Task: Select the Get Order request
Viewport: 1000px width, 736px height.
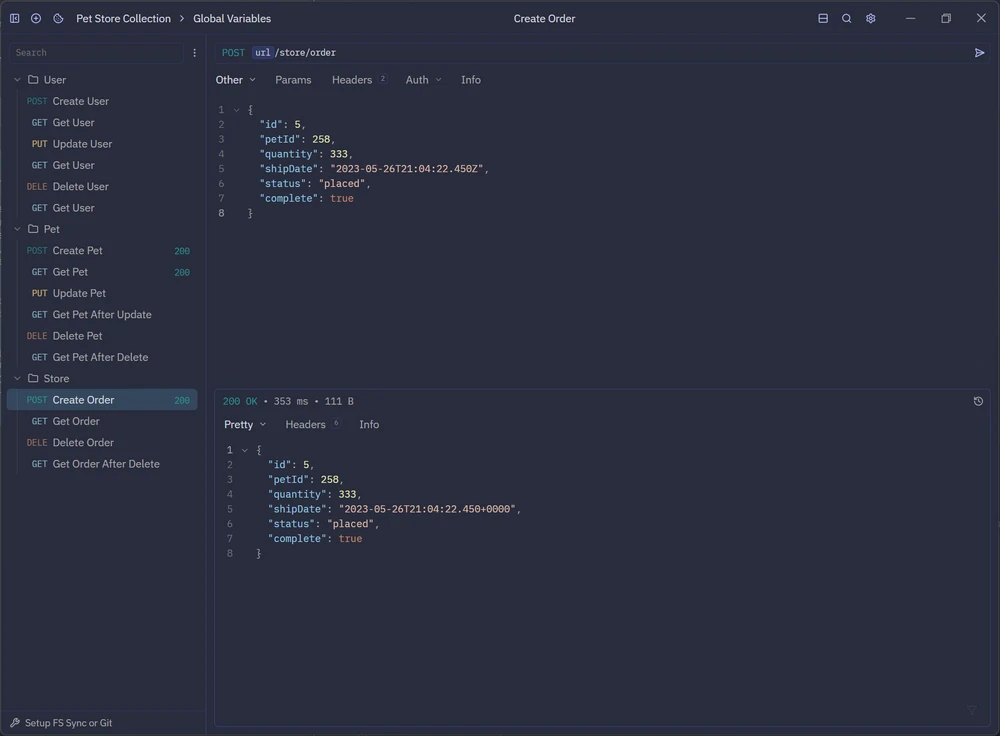Action: click(102, 421)
